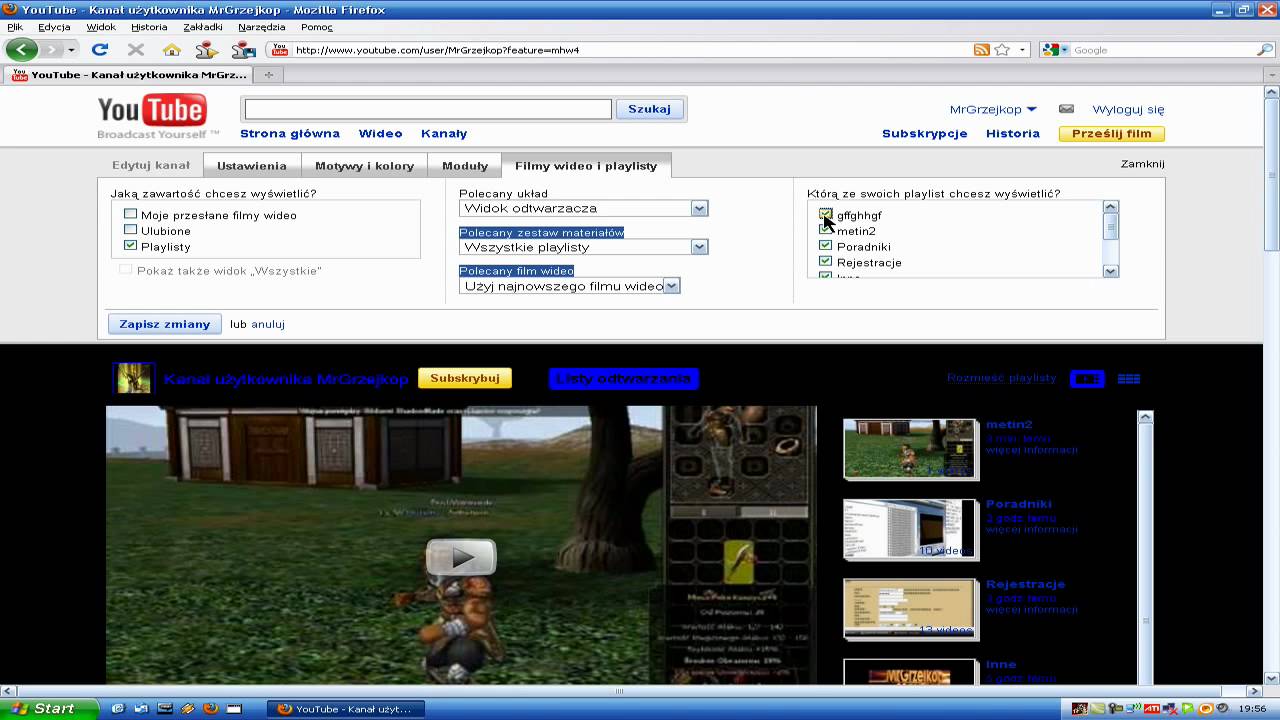
Task: Open the MrGrzejkop account dropdown
Action: point(993,109)
